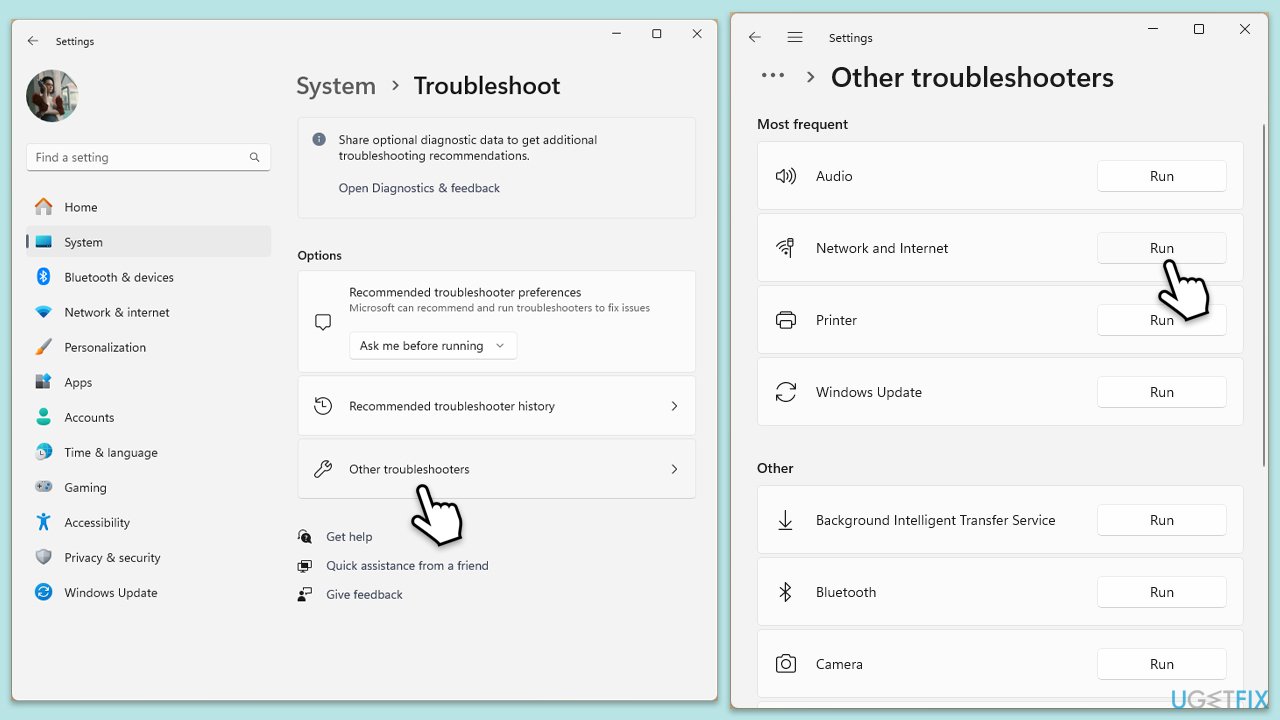Open hamburger navigation menu in right window

pos(795,37)
